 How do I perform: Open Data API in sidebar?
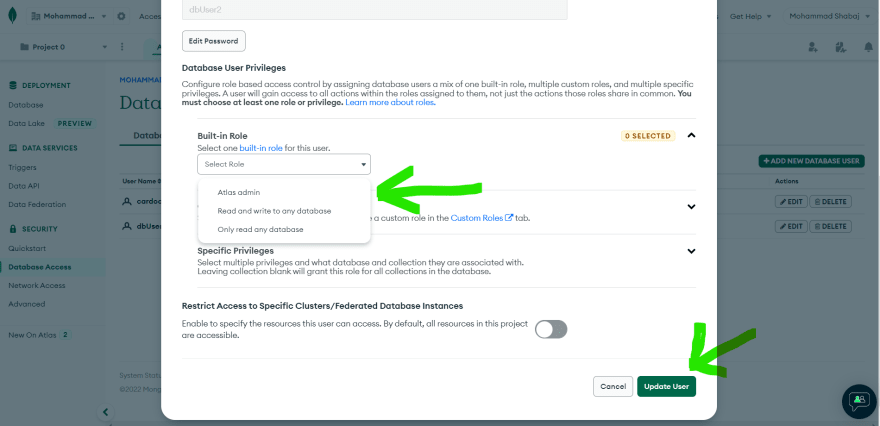24,186
